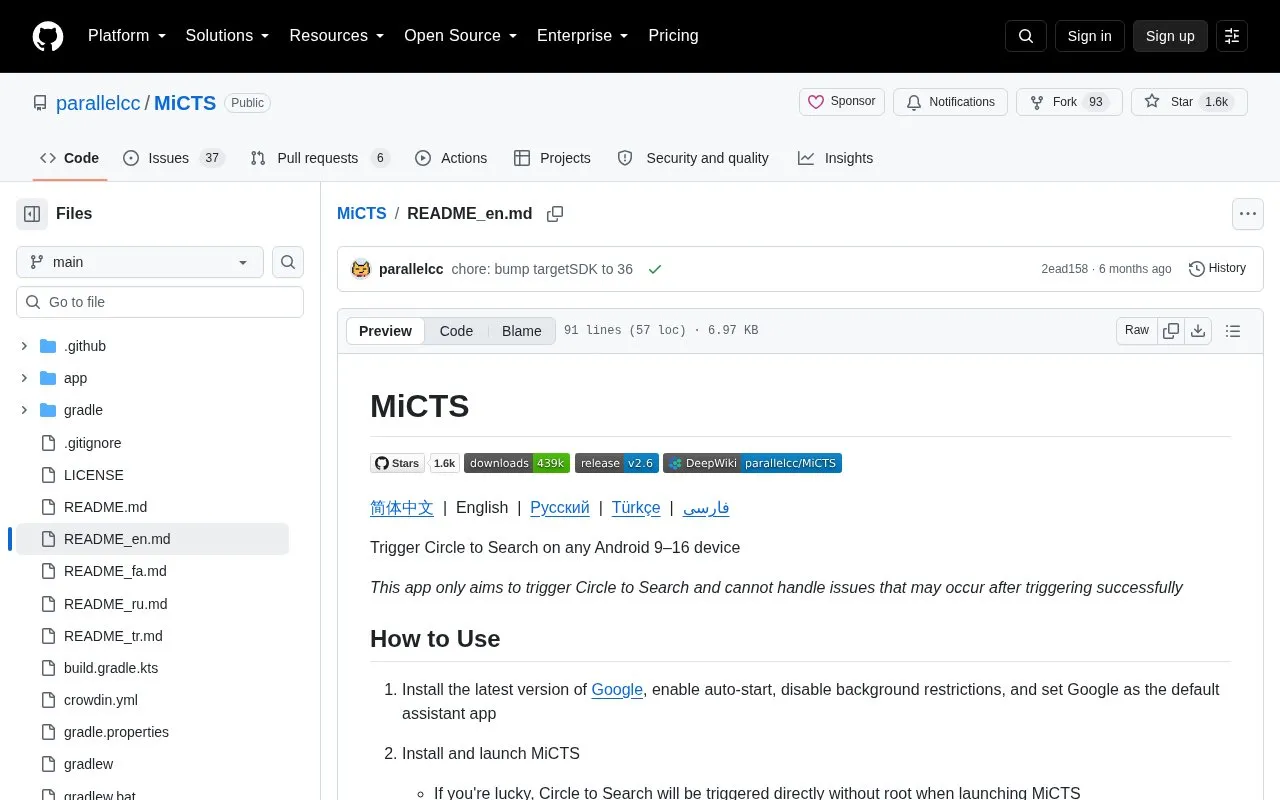1280x800 pixels.
Task: Open the Issues tab
Action: [x=173, y=158]
